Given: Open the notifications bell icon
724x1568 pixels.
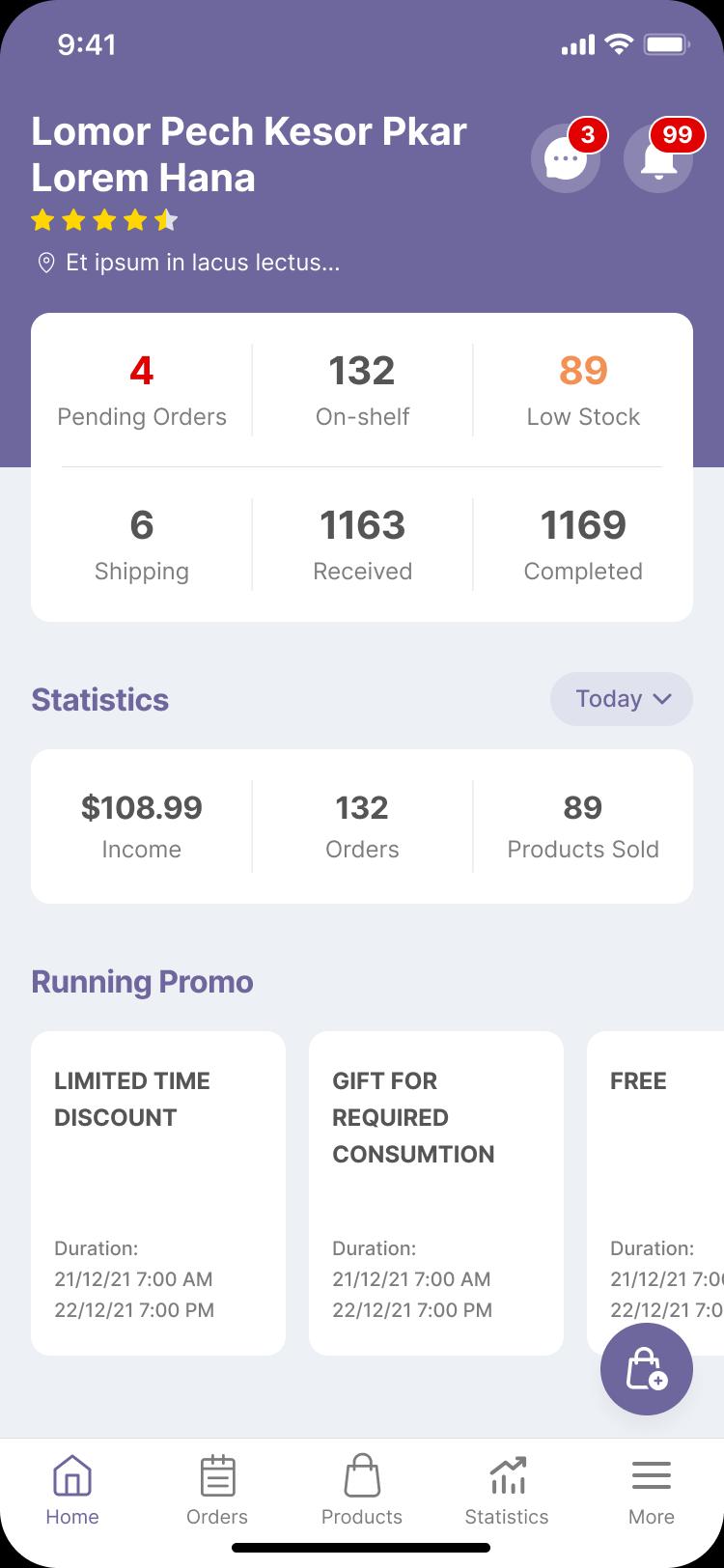Looking at the screenshot, I should [x=658, y=157].
